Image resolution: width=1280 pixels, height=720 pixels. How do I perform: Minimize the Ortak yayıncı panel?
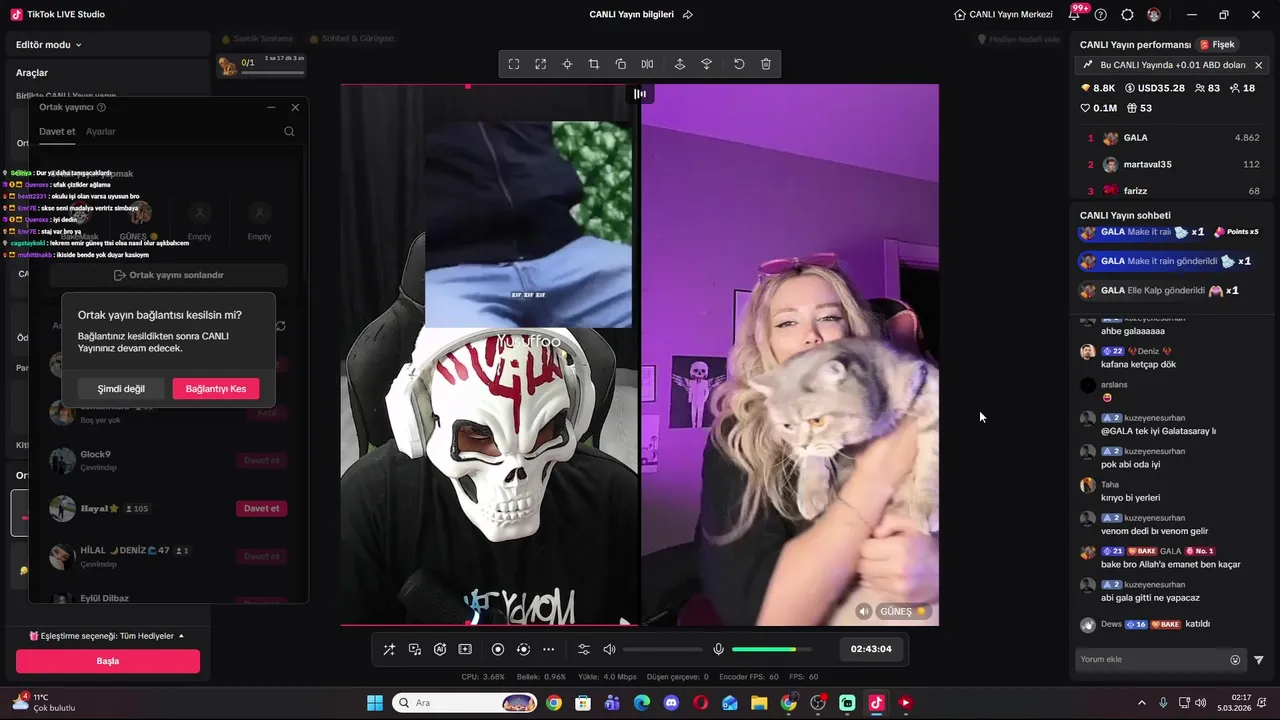pyautogui.click(x=271, y=107)
